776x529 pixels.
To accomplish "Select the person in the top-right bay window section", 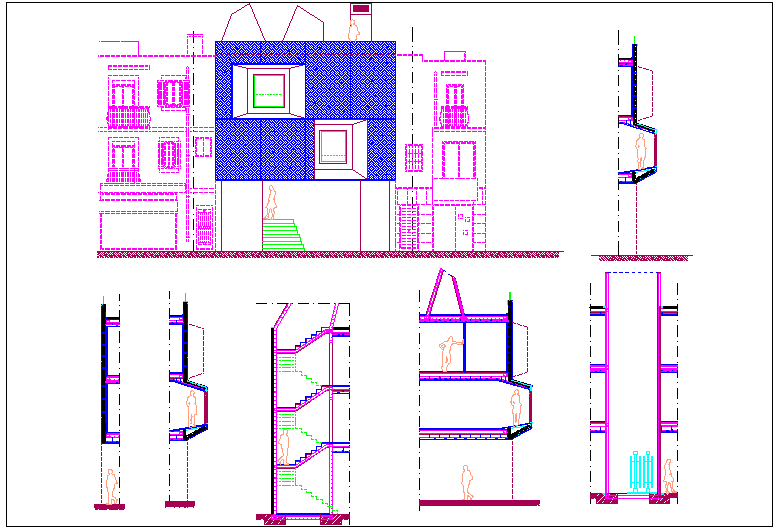I will pos(641,151).
